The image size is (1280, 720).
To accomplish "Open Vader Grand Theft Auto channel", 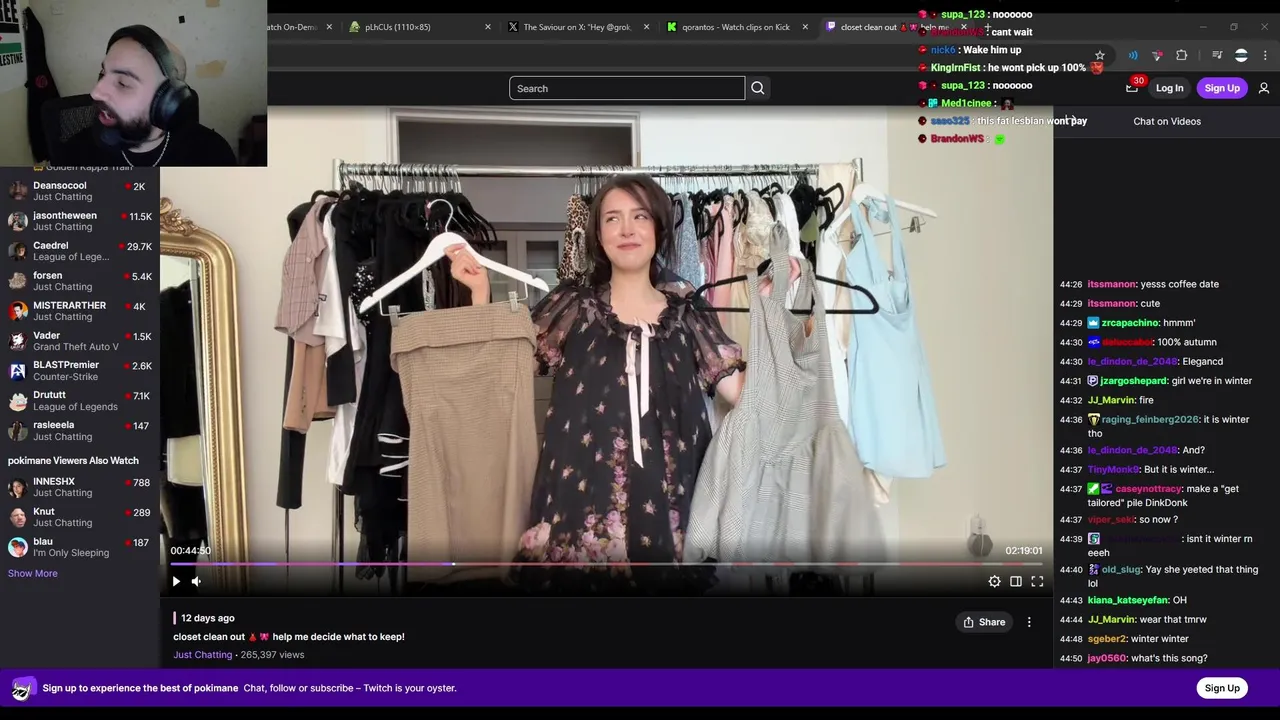I will tap(80, 341).
